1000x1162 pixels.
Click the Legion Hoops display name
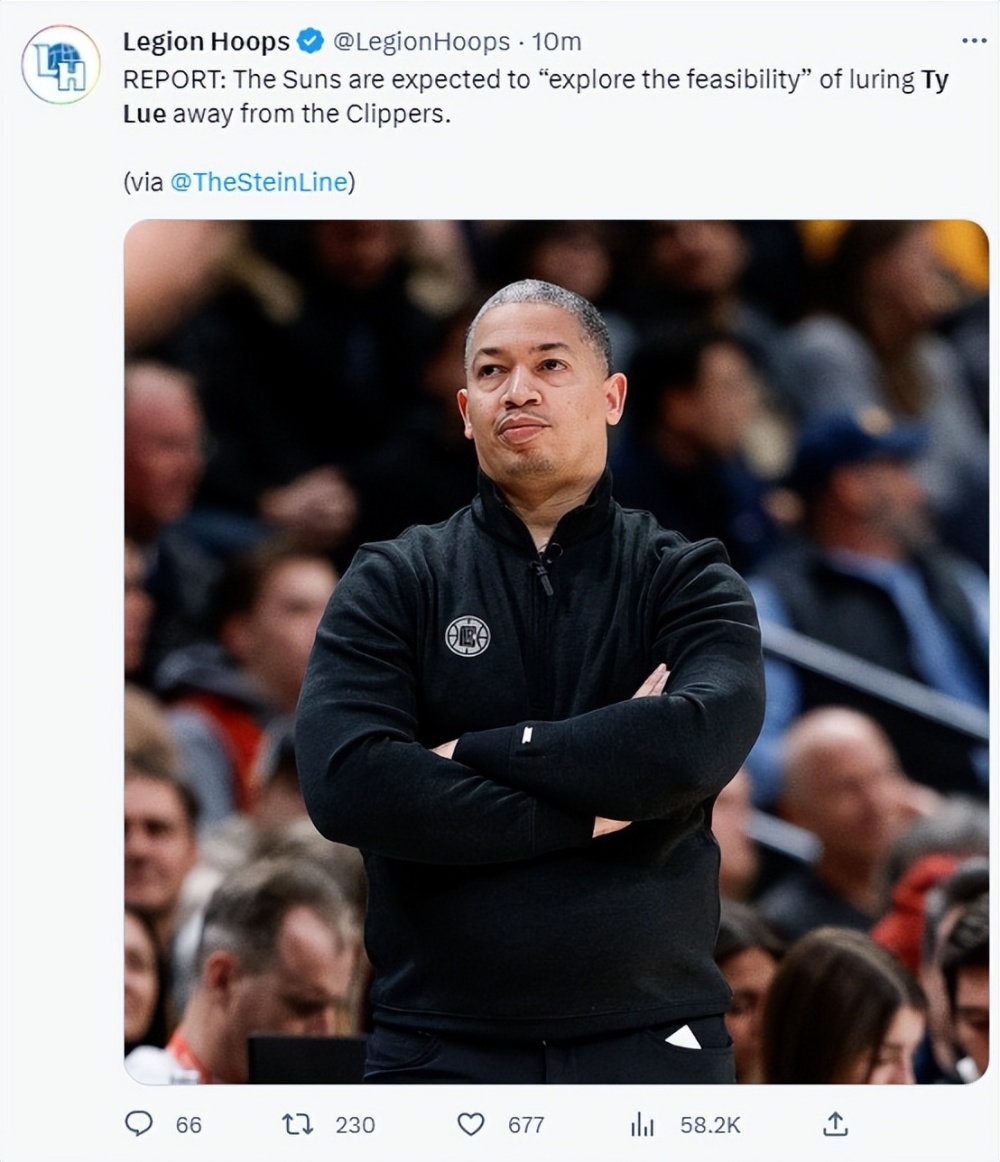(x=206, y=42)
